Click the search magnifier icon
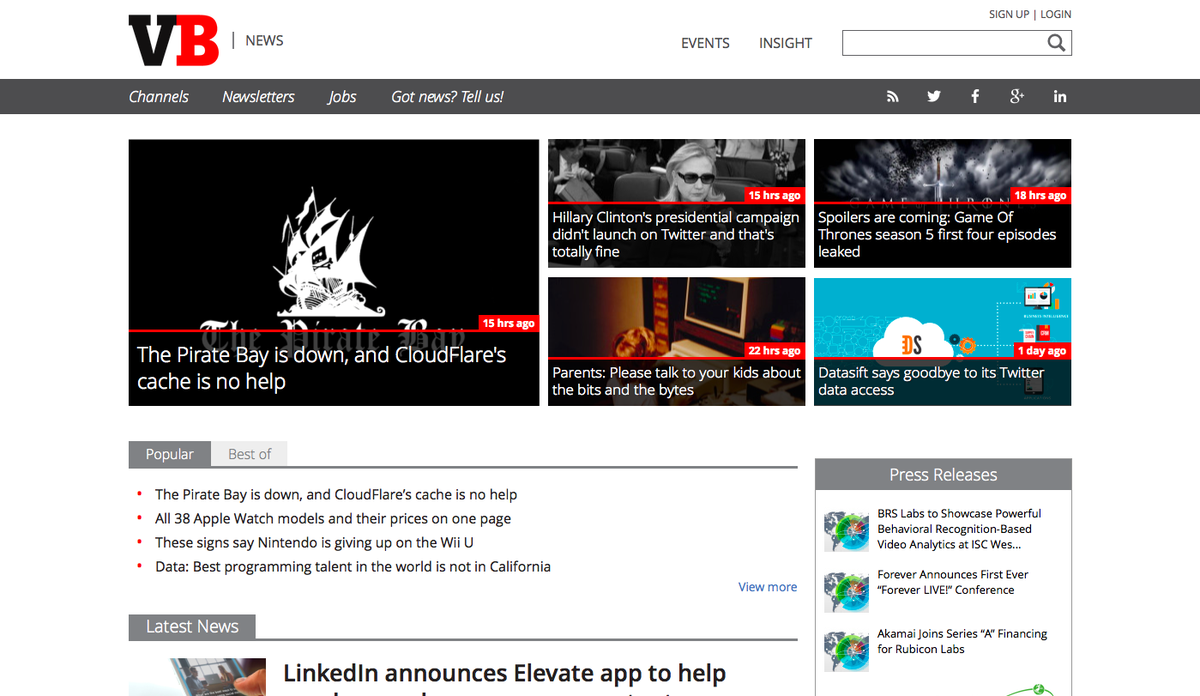 (1056, 43)
